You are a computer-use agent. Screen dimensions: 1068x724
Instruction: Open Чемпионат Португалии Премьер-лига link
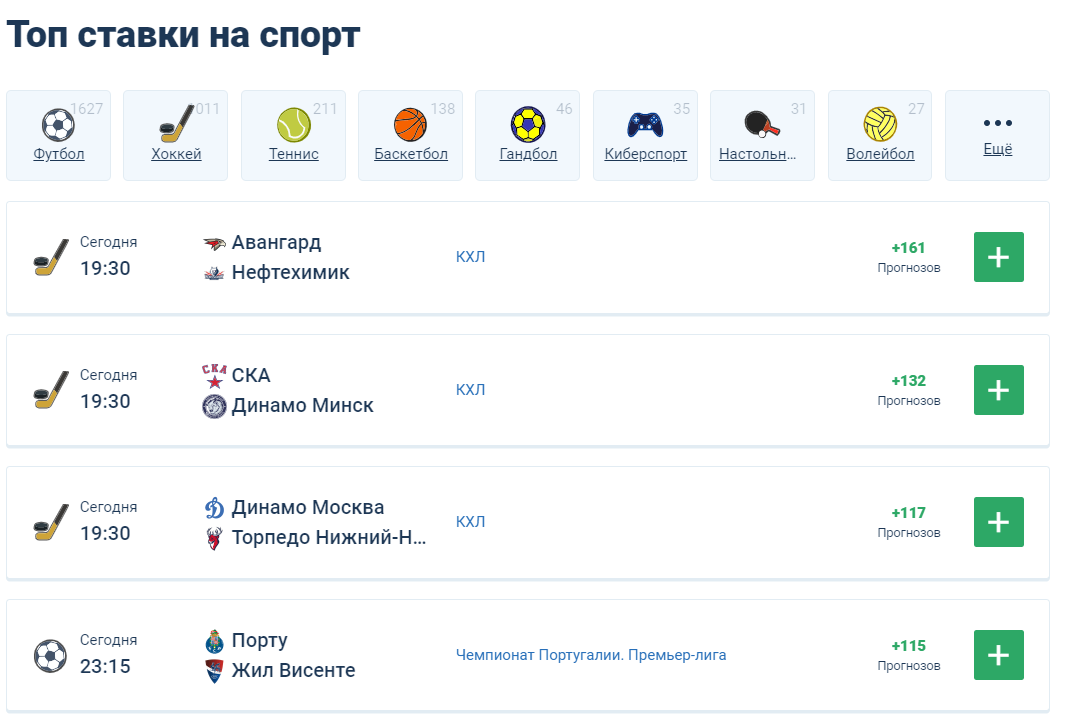click(x=591, y=655)
